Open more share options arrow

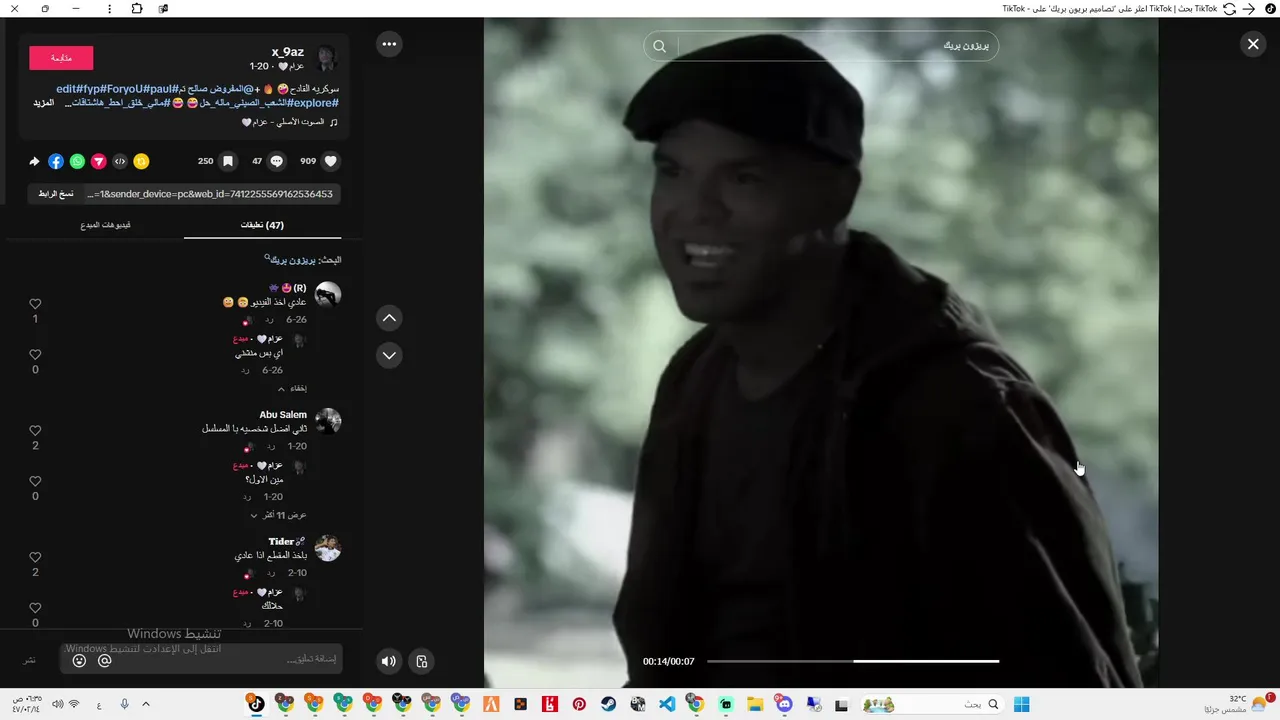pyautogui.click(x=35, y=161)
